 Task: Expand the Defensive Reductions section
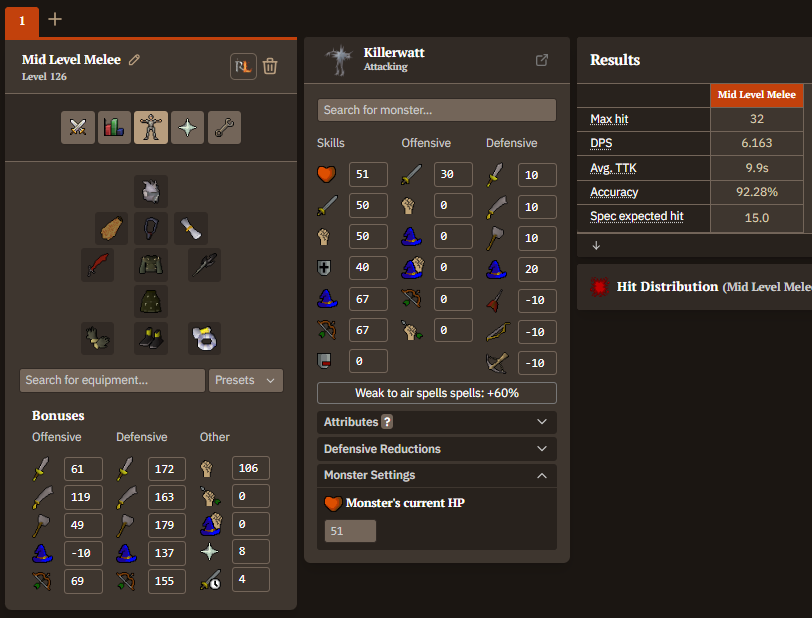(x=437, y=449)
